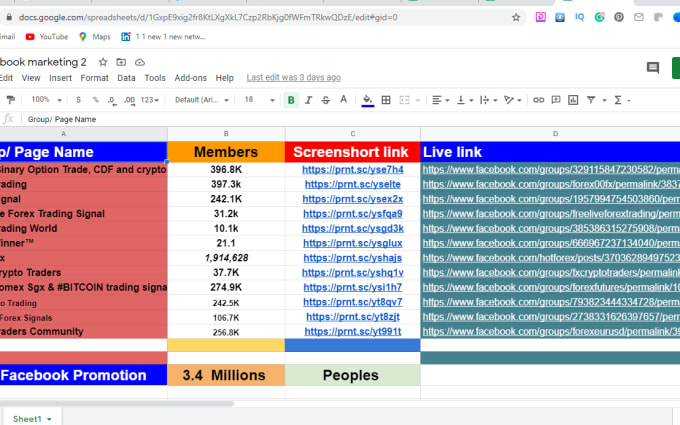Star the document title
Image resolution: width=680 pixels, height=425 pixels.
coord(103,62)
